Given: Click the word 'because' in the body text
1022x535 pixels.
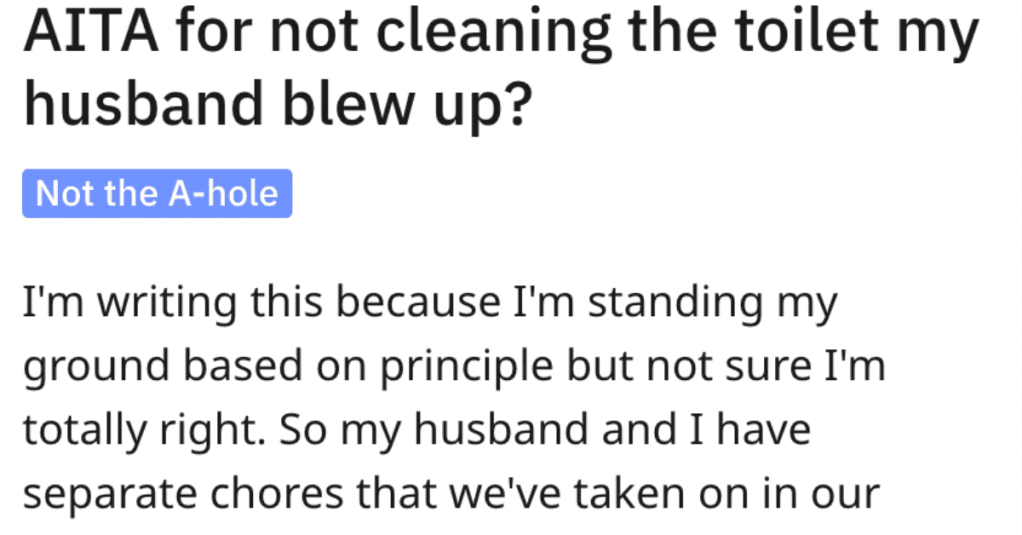Looking at the screenshot, I should pyautogui.click(x=418, y=303).
